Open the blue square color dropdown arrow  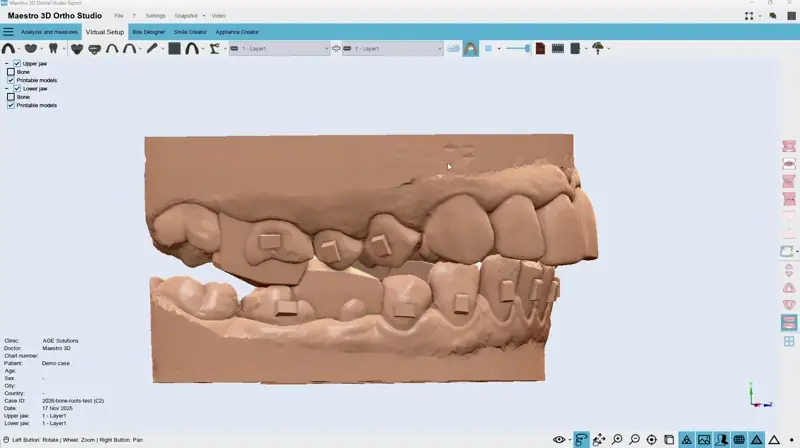498,49
